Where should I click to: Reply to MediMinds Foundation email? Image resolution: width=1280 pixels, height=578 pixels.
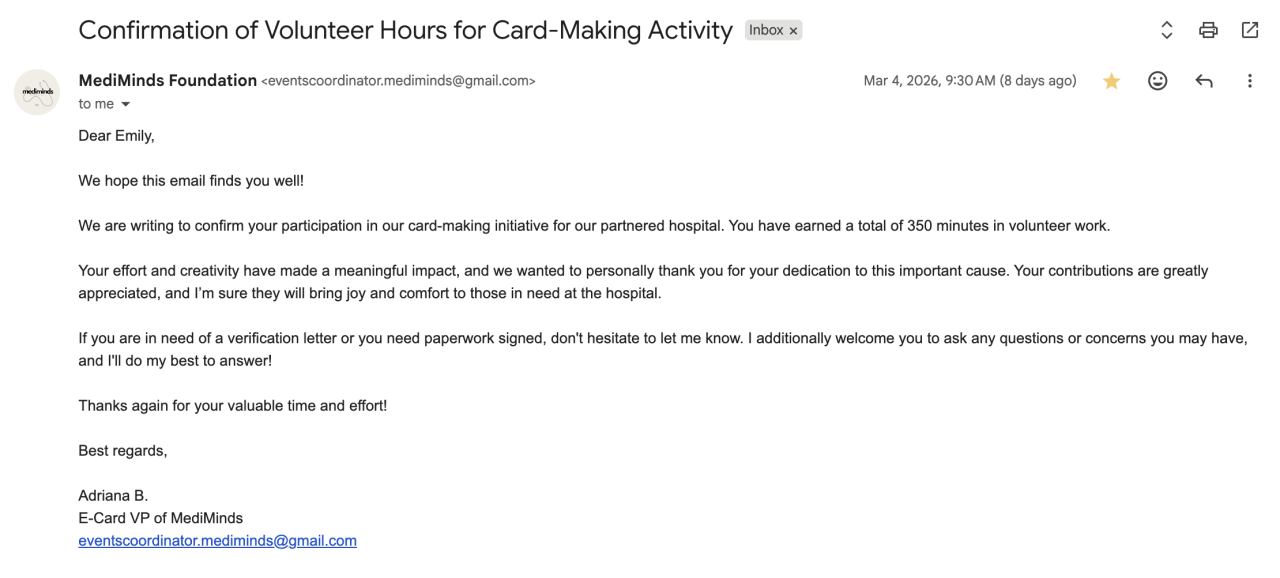click(1204, 81)
